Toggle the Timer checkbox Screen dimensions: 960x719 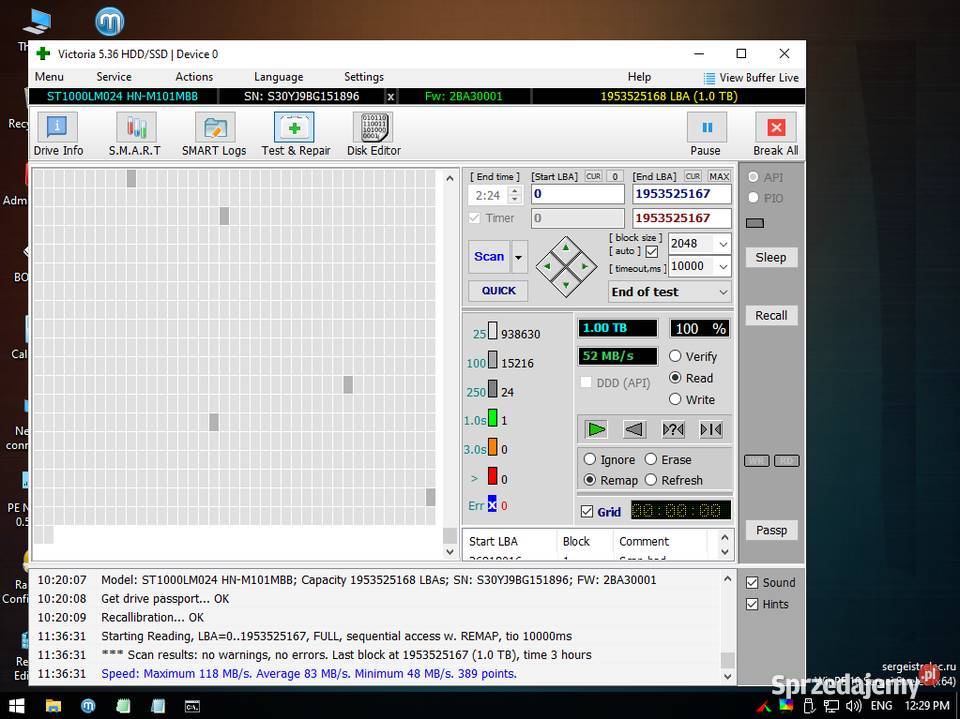point(474,218)
